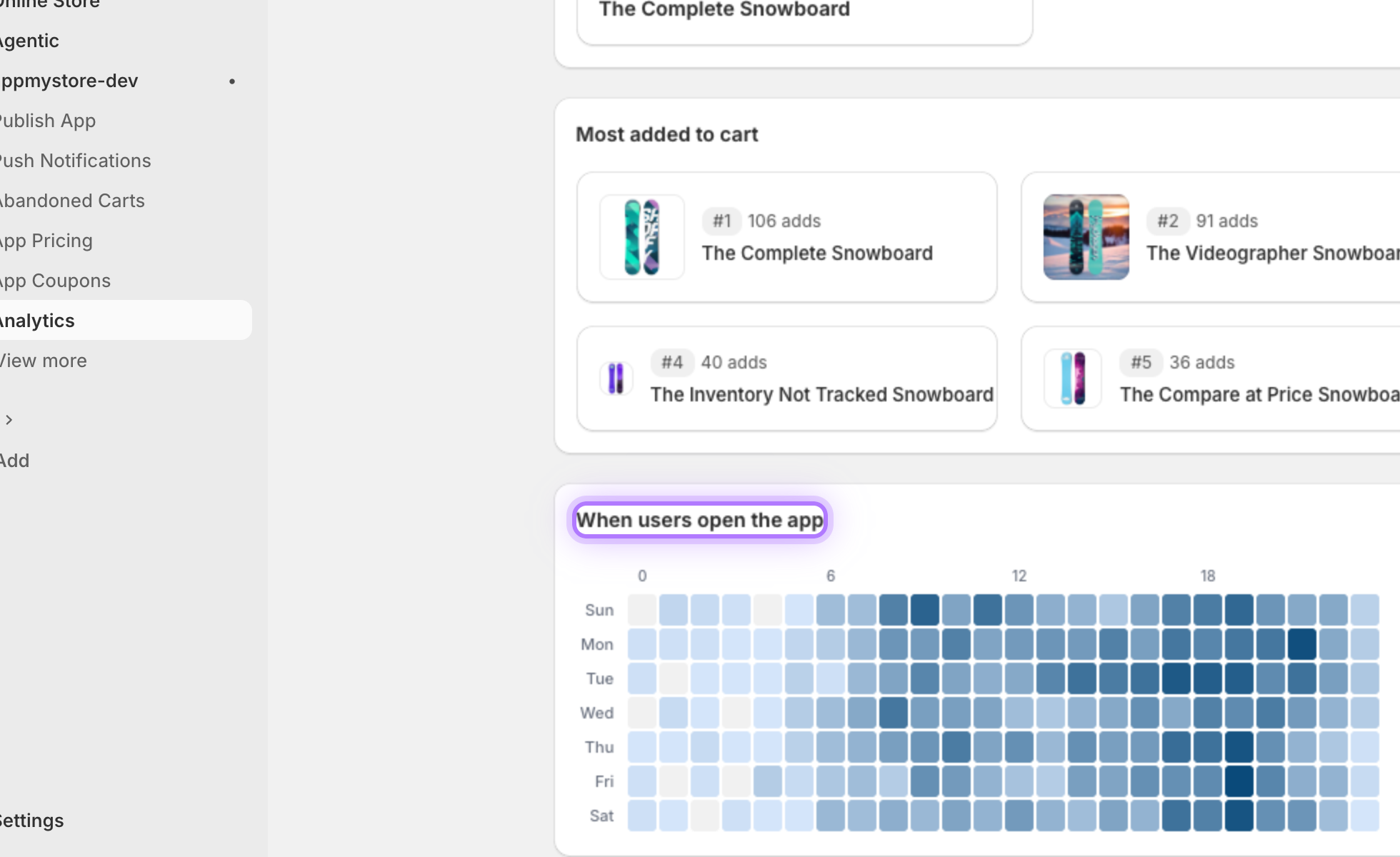Open Abandoned Carts section

71,201
